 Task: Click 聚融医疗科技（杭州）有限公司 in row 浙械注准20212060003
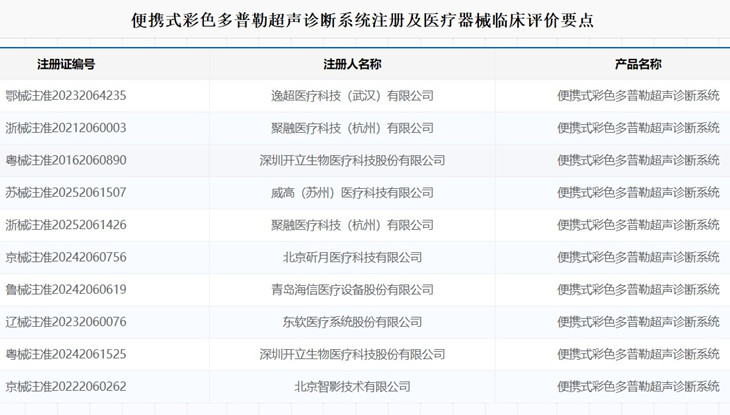pos(352,128)
